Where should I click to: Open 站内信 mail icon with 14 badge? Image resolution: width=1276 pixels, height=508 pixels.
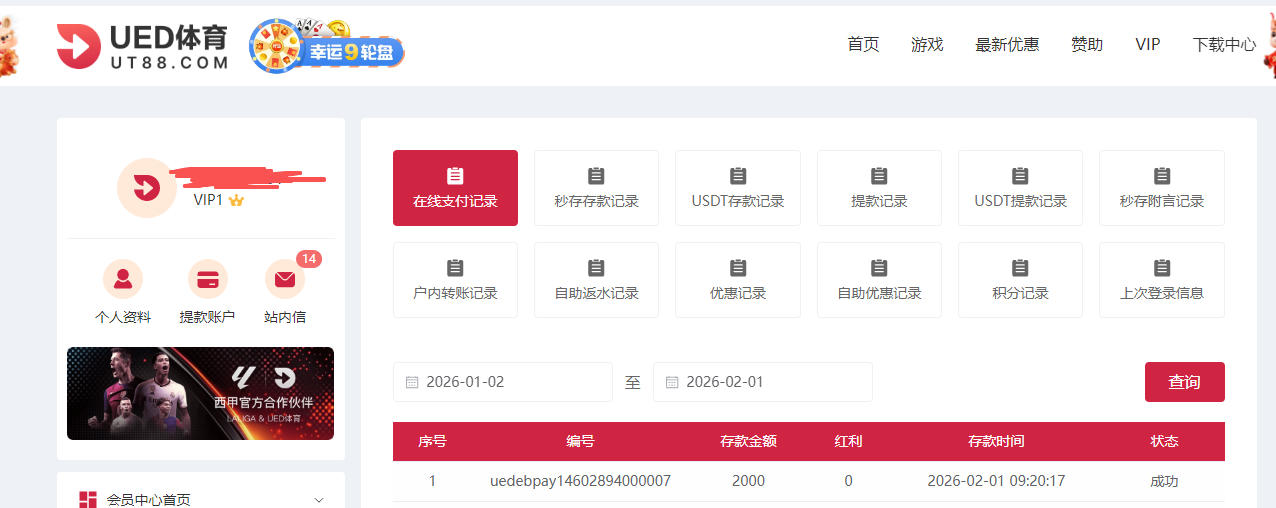click(285, 279)
